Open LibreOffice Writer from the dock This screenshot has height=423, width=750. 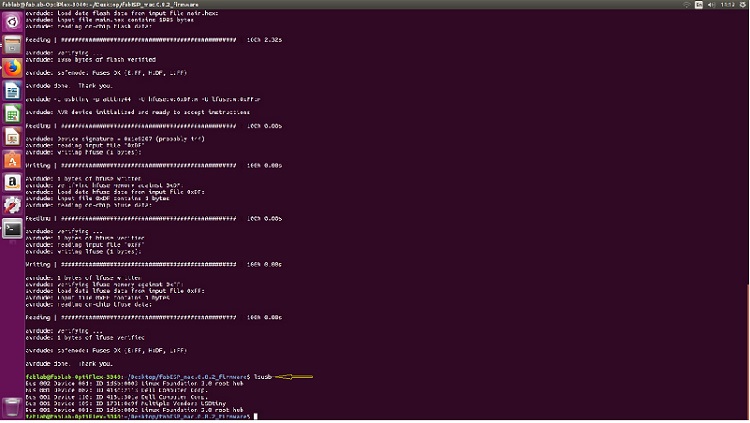12,91
